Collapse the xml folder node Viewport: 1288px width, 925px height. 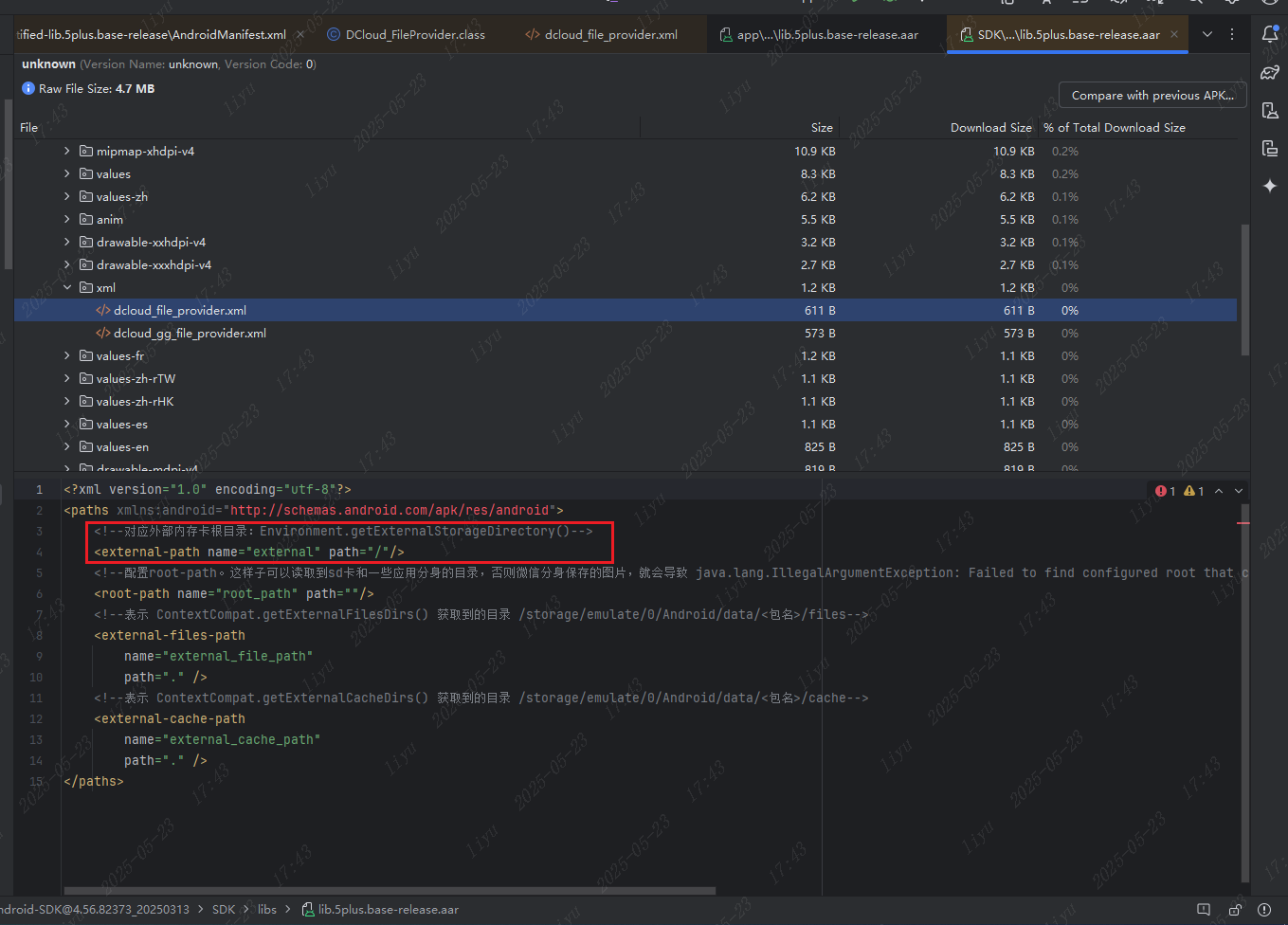point(66,288)
